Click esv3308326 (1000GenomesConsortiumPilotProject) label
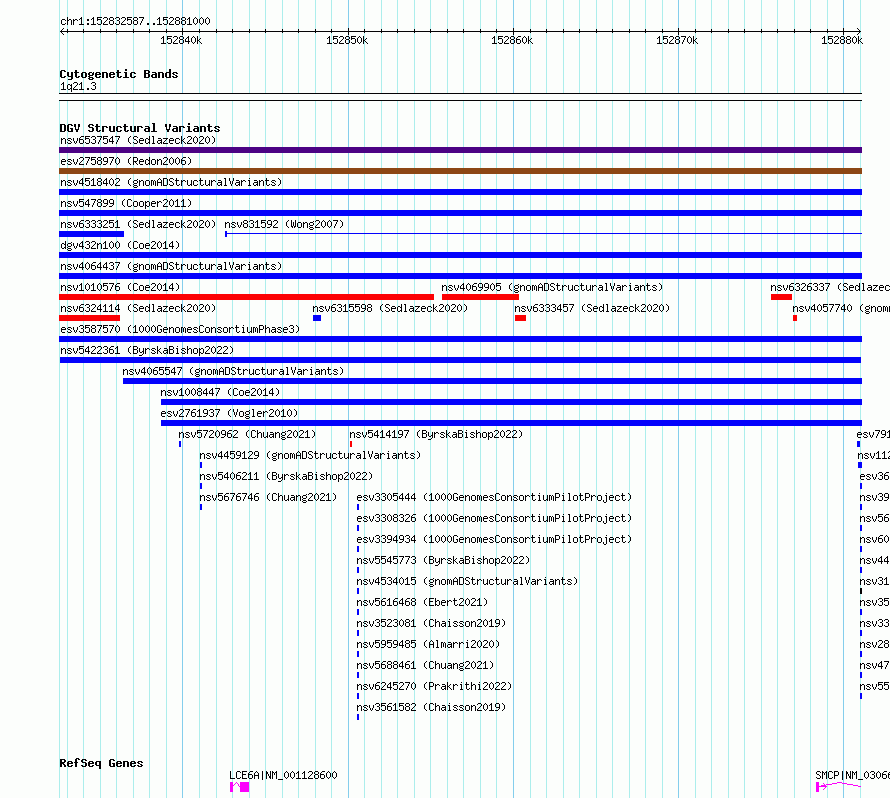Viewport: 890px width, 798px height. coord(494,518)
